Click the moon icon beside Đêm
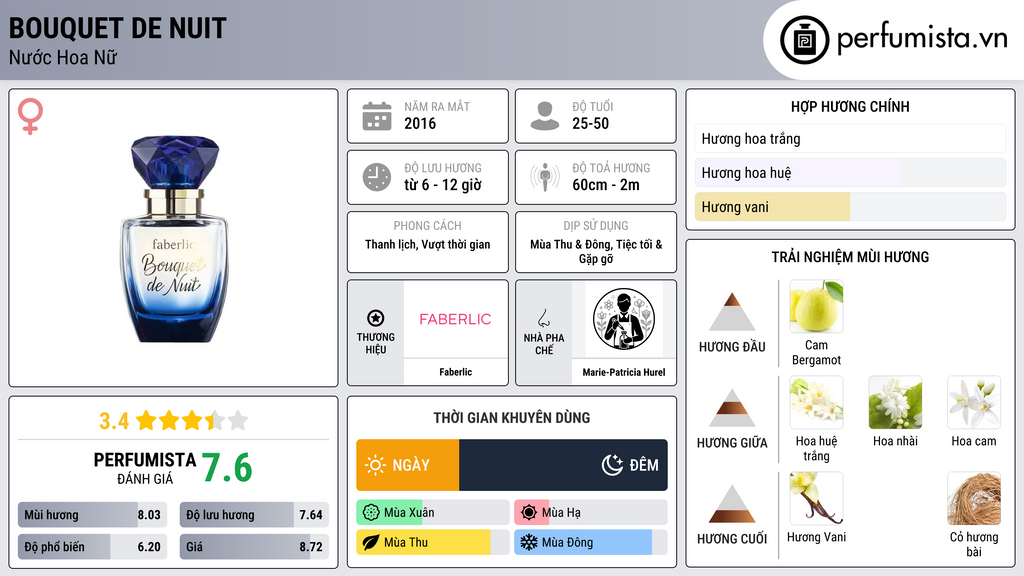Viewport: 1024px width, 576px height. point(612,465)
